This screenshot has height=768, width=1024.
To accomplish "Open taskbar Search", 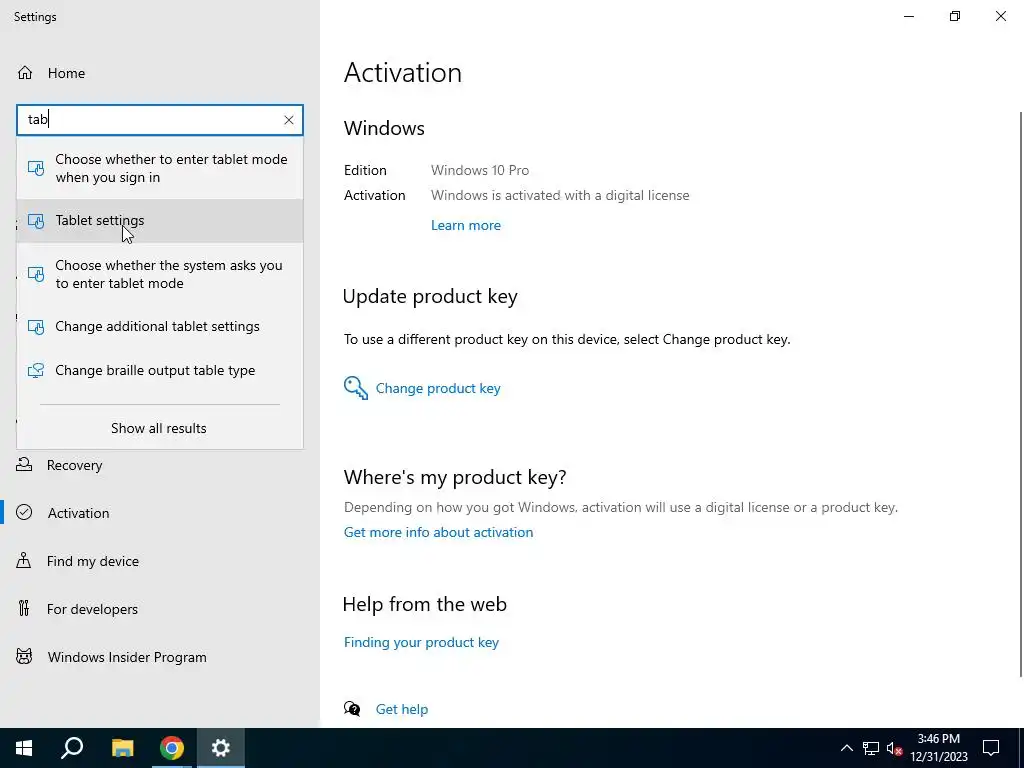I will pos(72,748).
